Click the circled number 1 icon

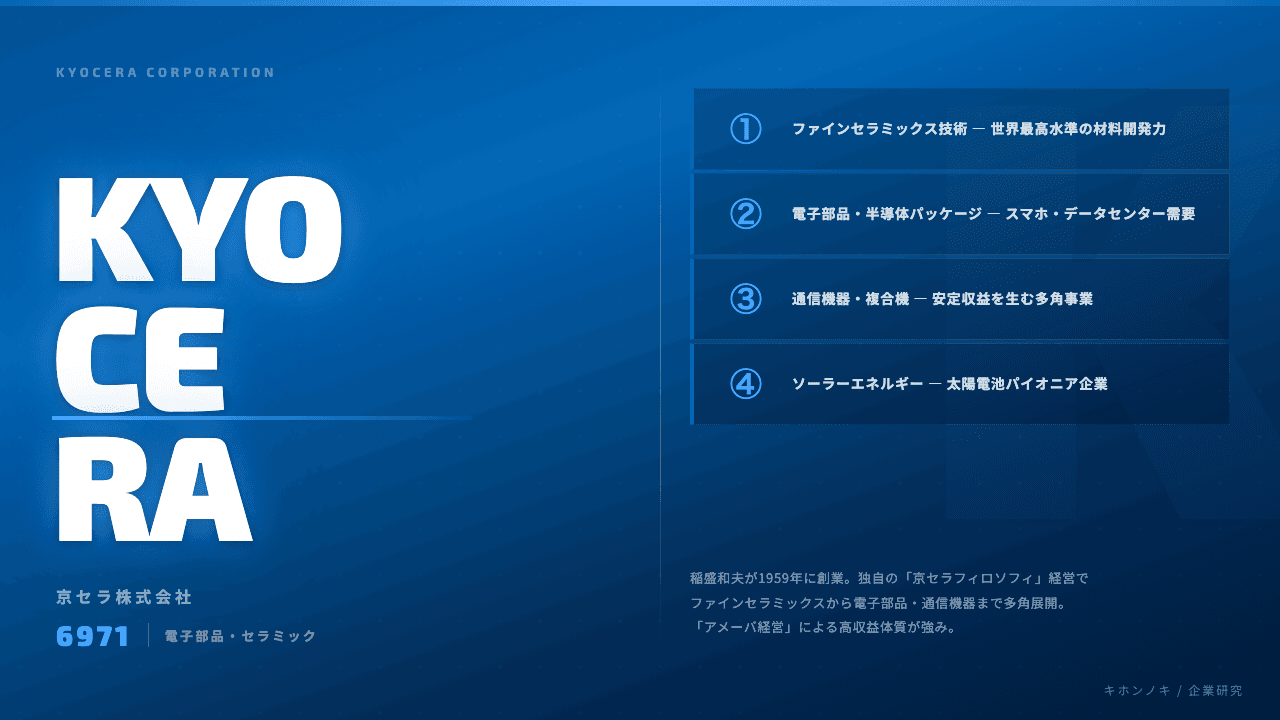[x=746, y=129]
